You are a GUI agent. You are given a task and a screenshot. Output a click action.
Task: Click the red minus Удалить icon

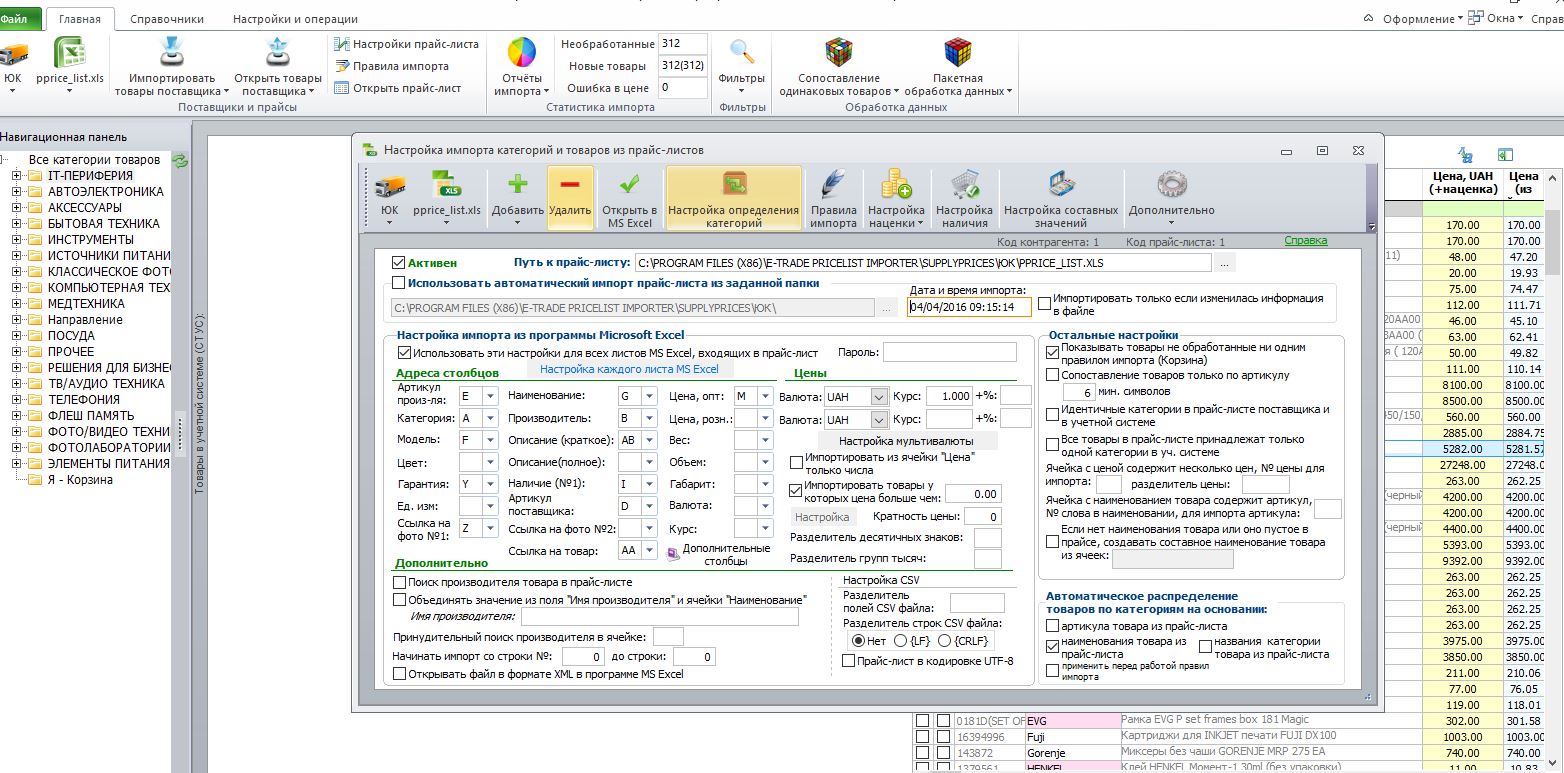570,185
